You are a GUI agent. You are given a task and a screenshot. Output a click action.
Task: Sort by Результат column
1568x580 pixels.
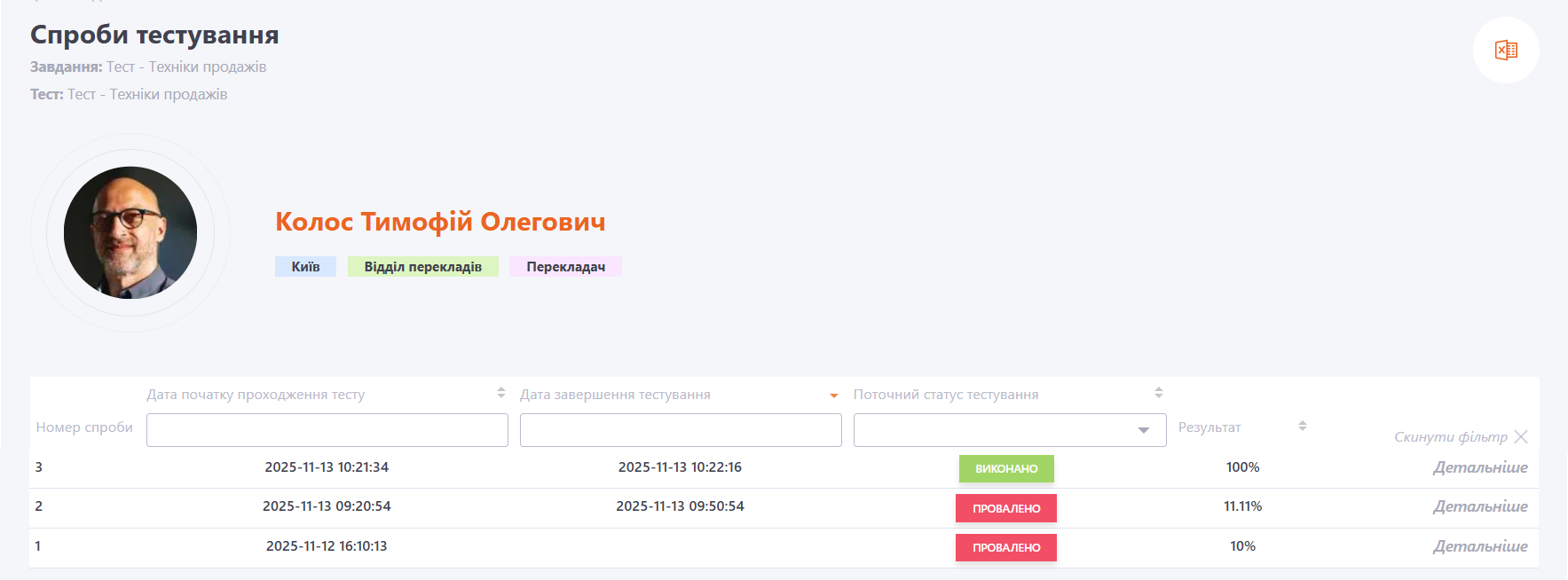pyautogui.click(x=1302, y=427)
